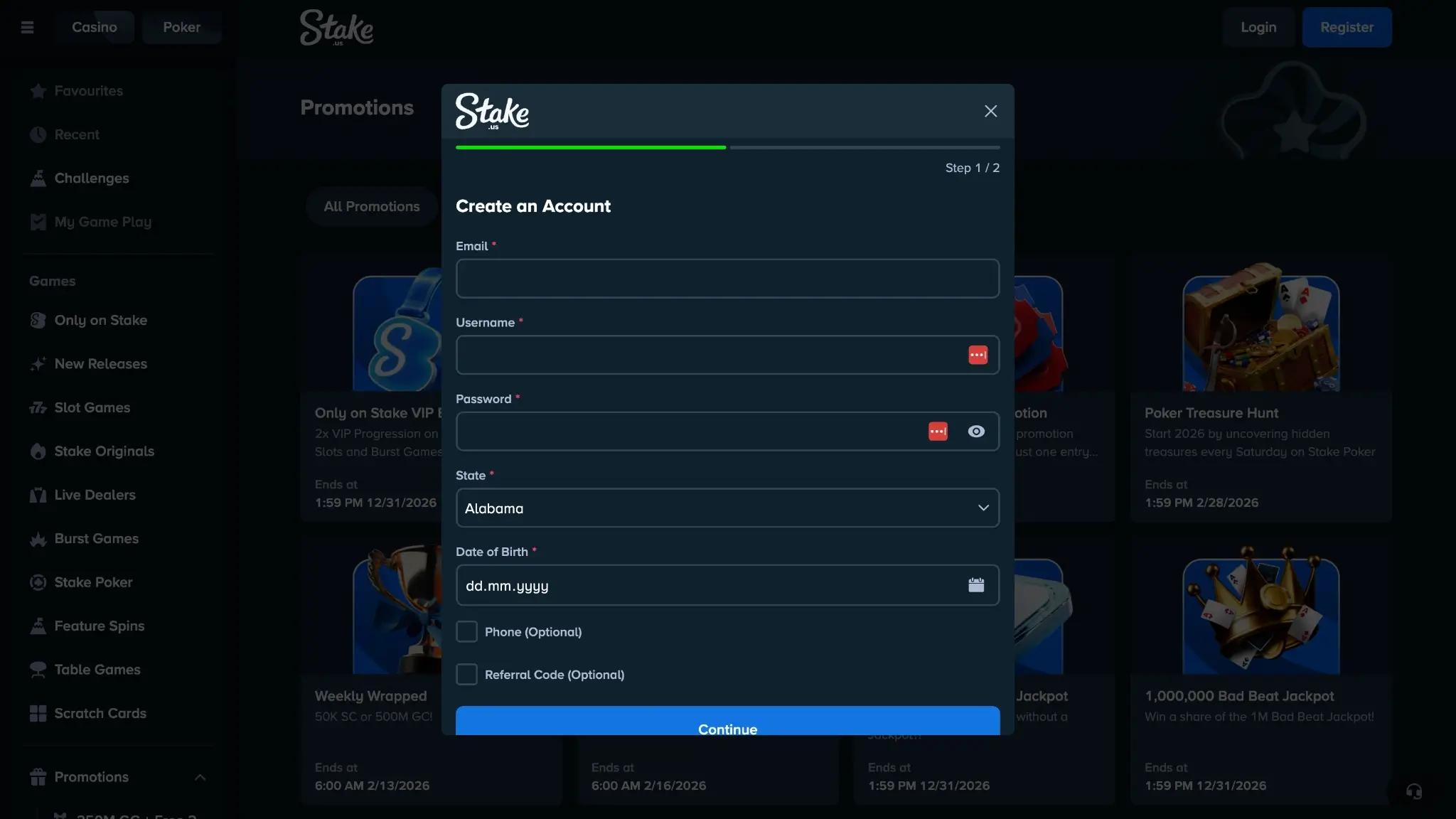This screenshot has width=1456, height=819.
Task: Enable the Referral Code (Optional) checkbox
Action: tap(466, 674)
